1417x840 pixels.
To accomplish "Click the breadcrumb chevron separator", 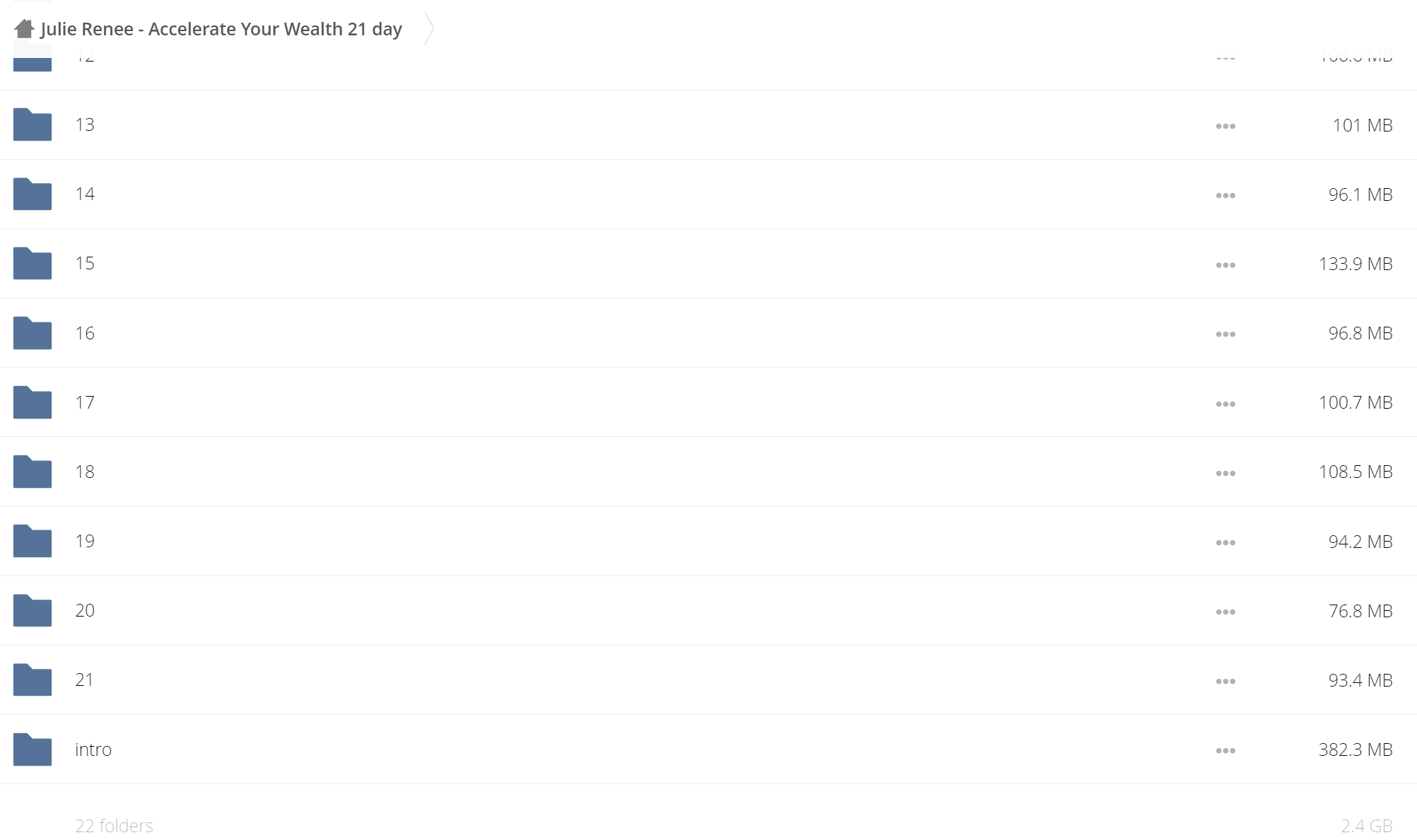I will pos(428,28).
